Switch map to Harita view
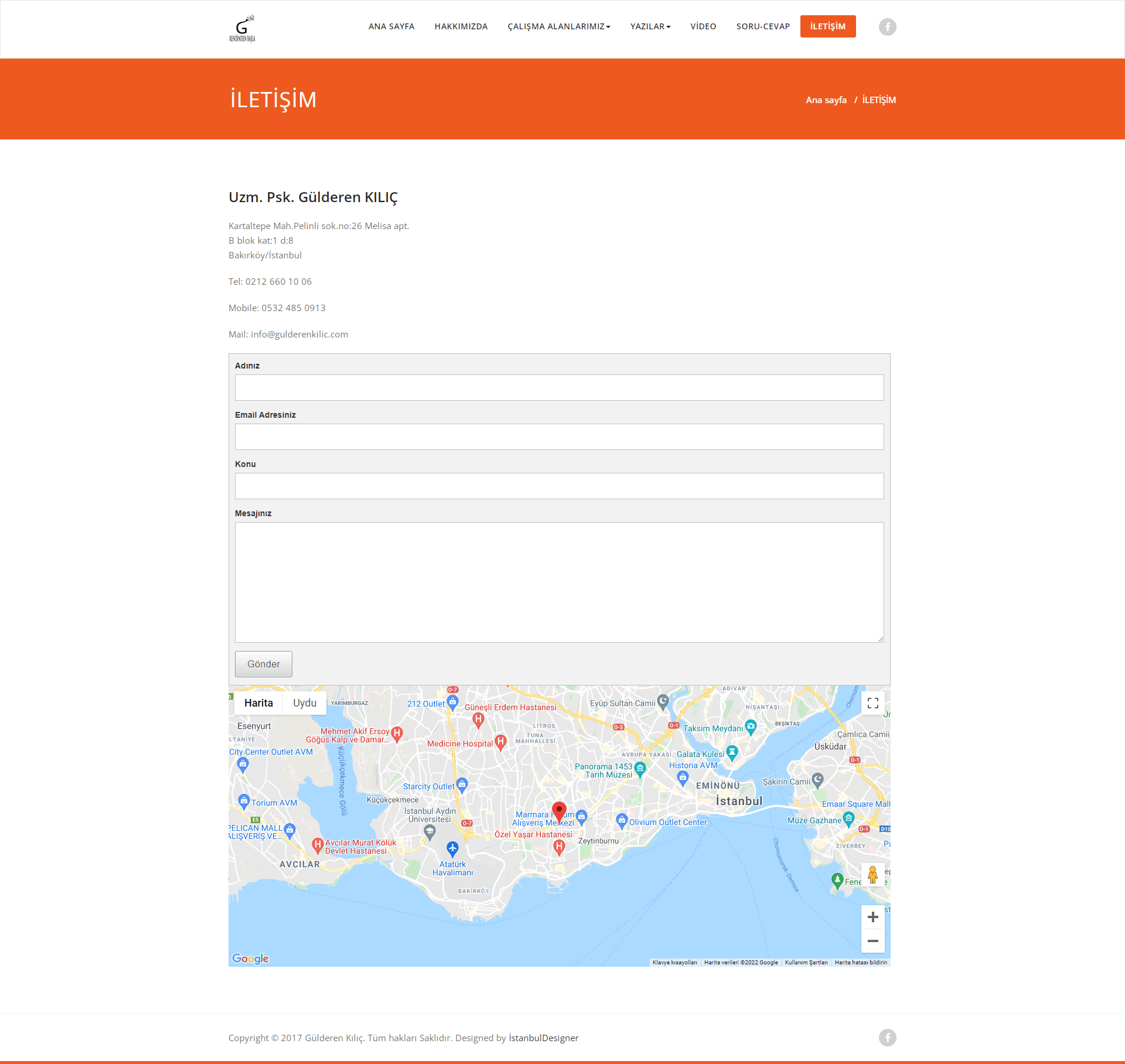The image size is (1125, 1064). point(258,703)
